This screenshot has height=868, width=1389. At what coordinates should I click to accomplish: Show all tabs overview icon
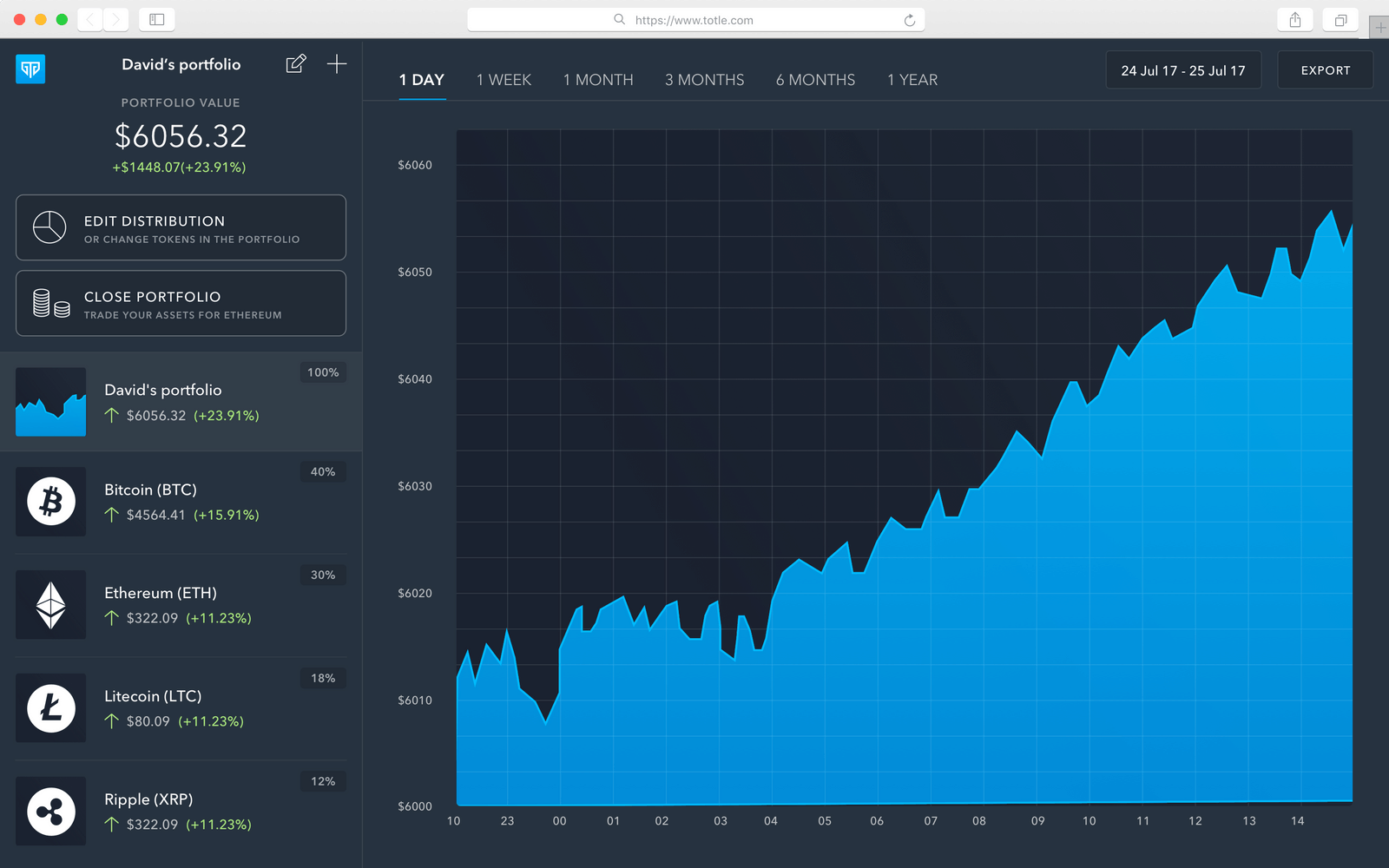click(1340, 20)
